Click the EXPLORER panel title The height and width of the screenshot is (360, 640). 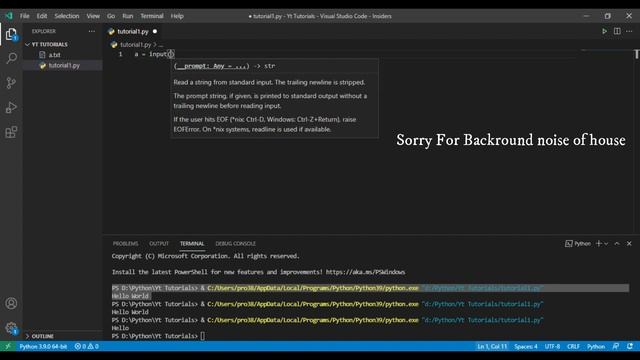(x=44, y=31)
